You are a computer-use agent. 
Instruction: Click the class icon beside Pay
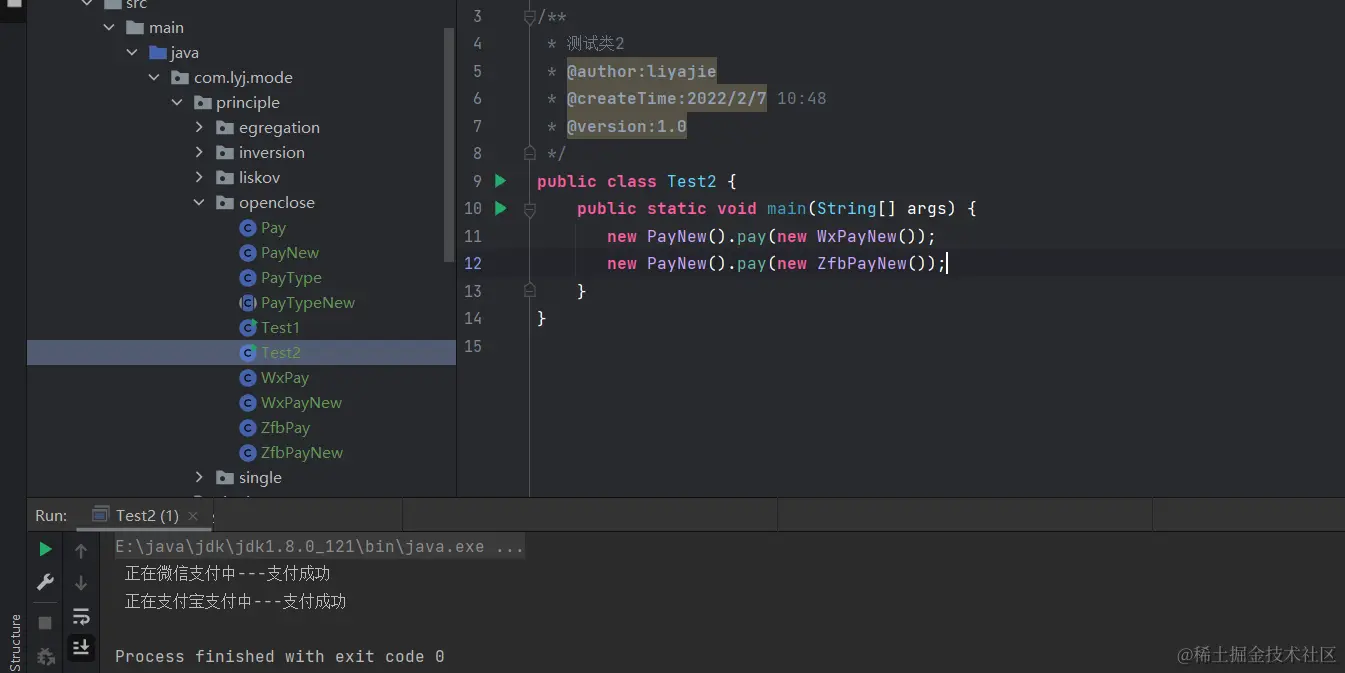248,228
